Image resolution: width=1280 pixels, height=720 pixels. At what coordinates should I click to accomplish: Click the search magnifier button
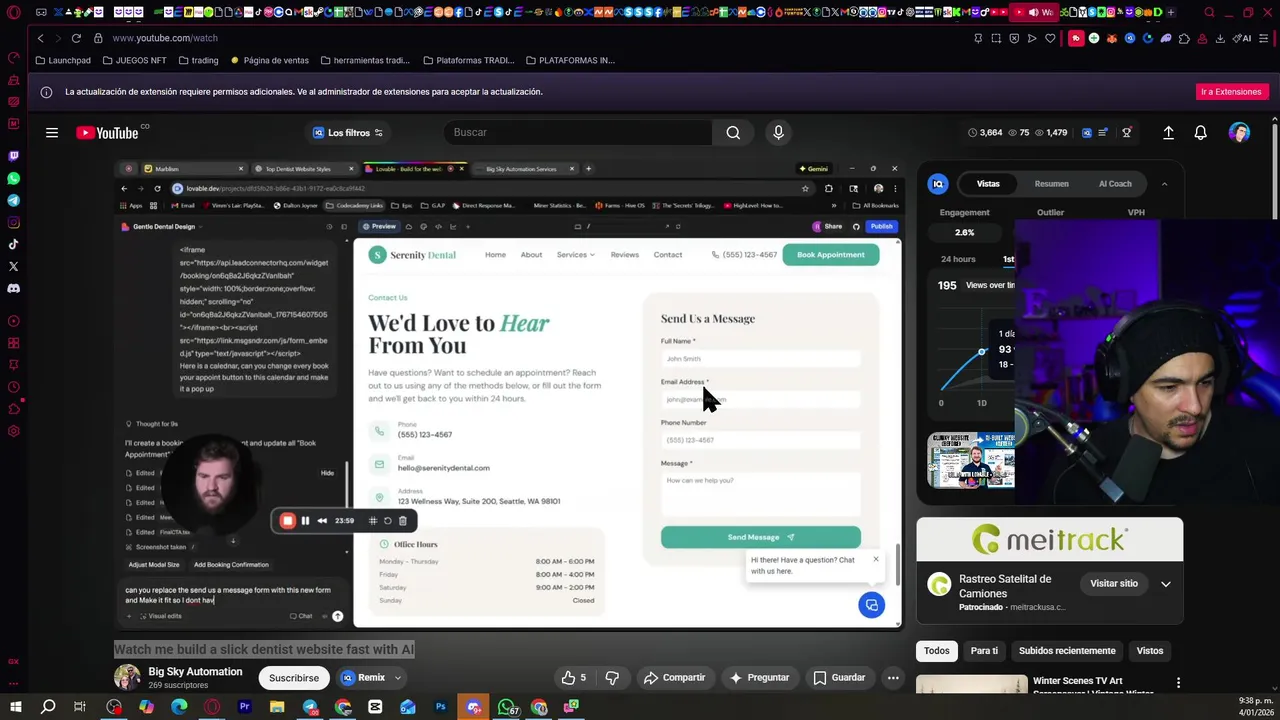[733, 132]
